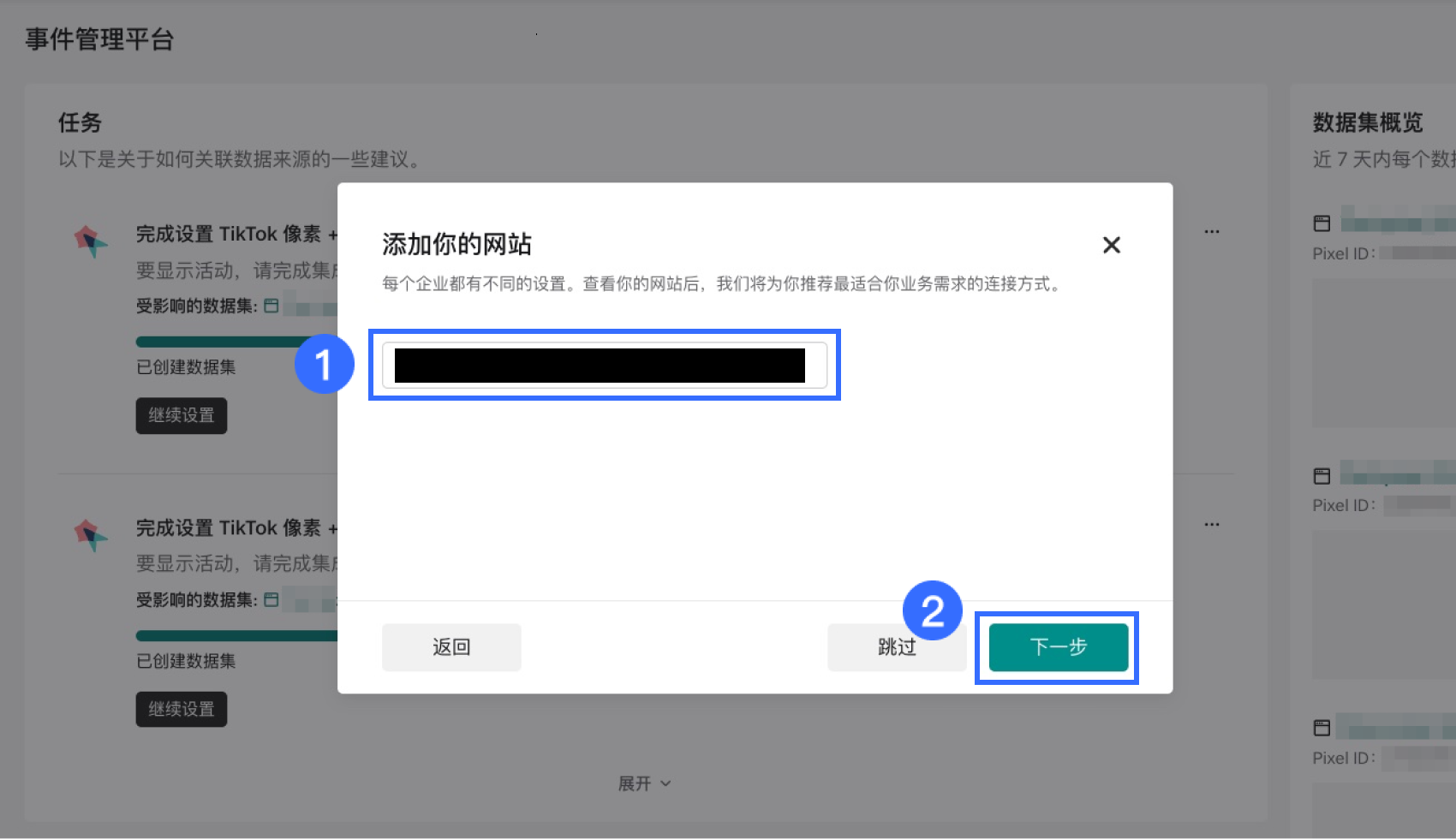Click the 事件管理平台 page title
The image size is (1456, 839).
pos(98,39)
